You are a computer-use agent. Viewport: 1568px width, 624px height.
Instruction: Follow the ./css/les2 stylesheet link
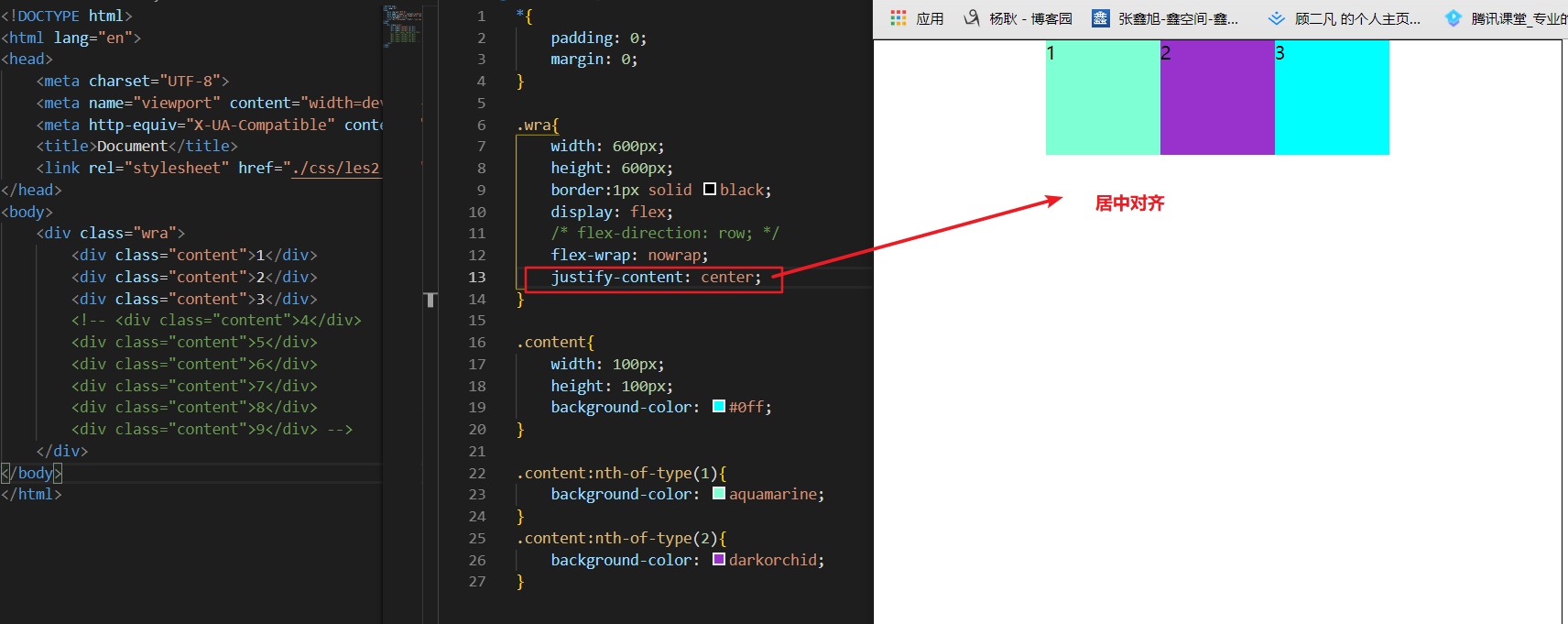335,169
